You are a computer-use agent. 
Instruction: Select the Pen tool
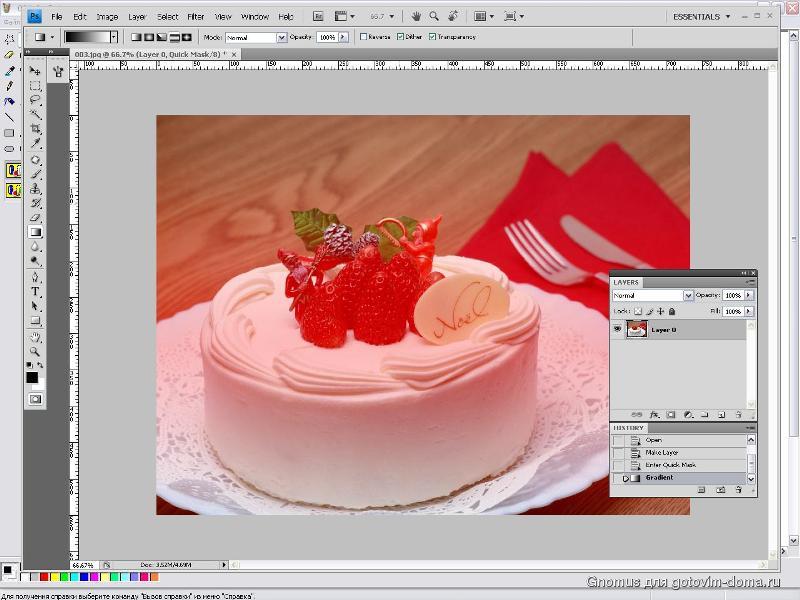pos(35,278)
